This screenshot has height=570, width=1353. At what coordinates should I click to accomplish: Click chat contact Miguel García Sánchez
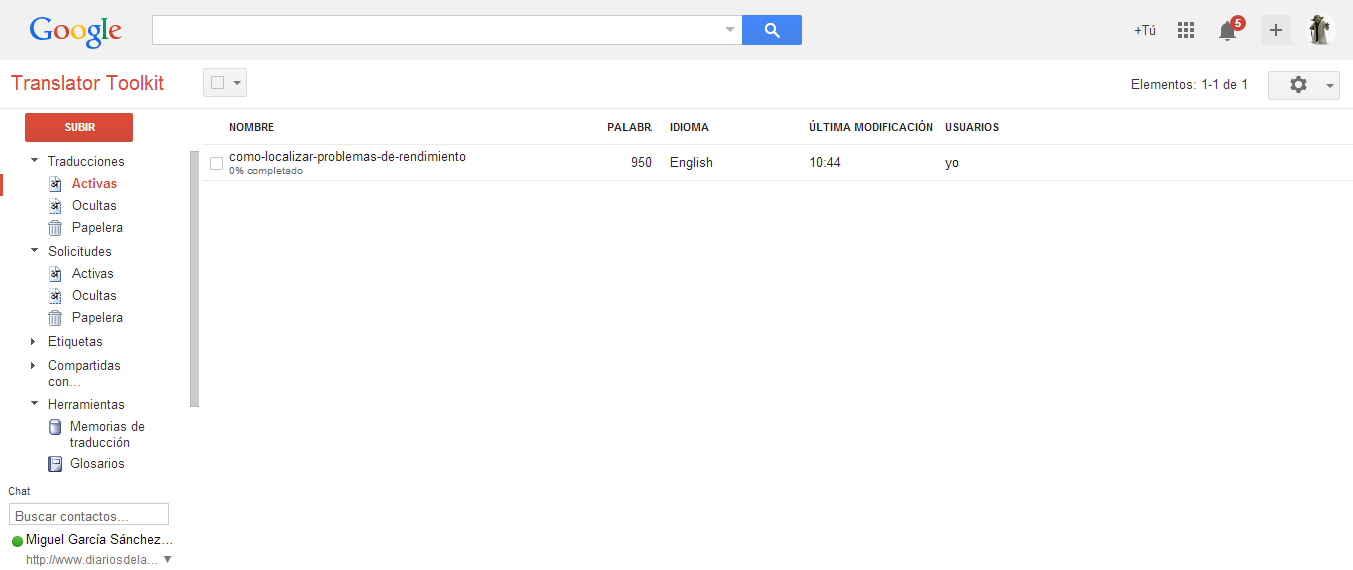tap(99, 540)
